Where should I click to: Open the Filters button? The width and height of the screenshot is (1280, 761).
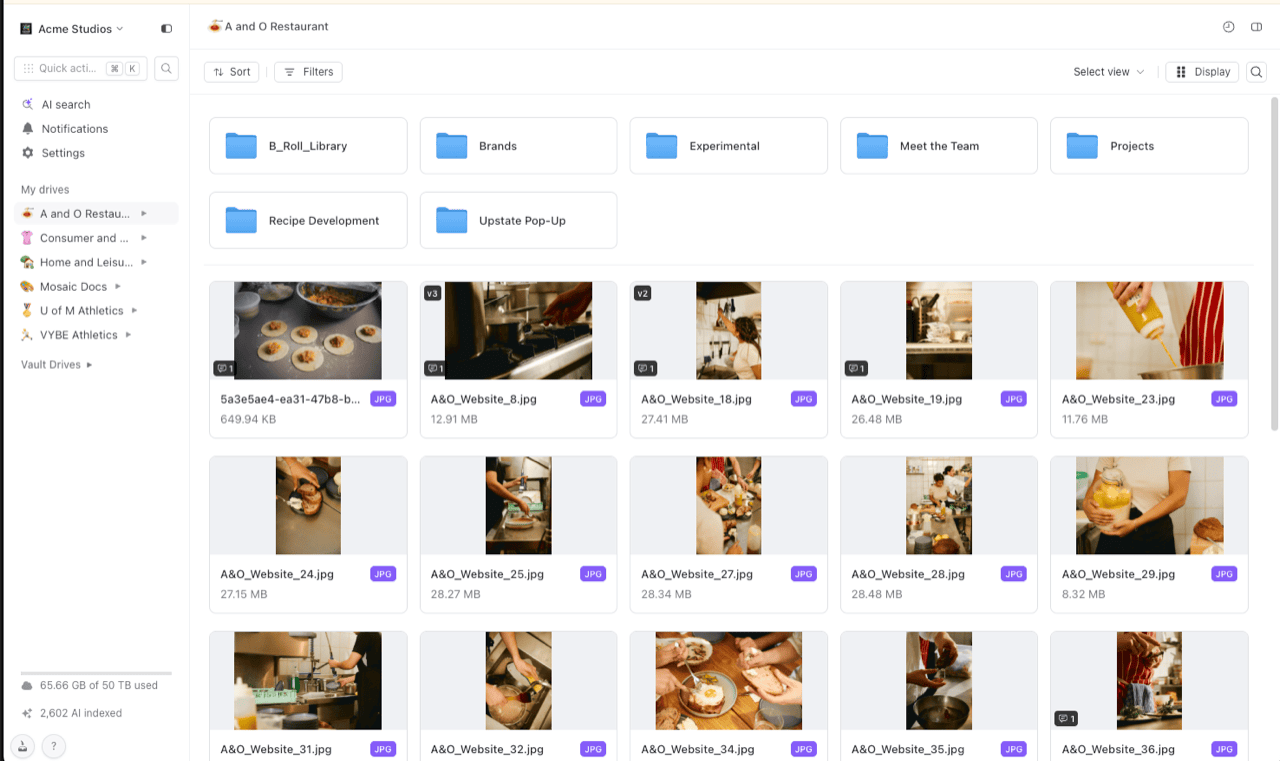pyautogui.click(x=308, y=72)
